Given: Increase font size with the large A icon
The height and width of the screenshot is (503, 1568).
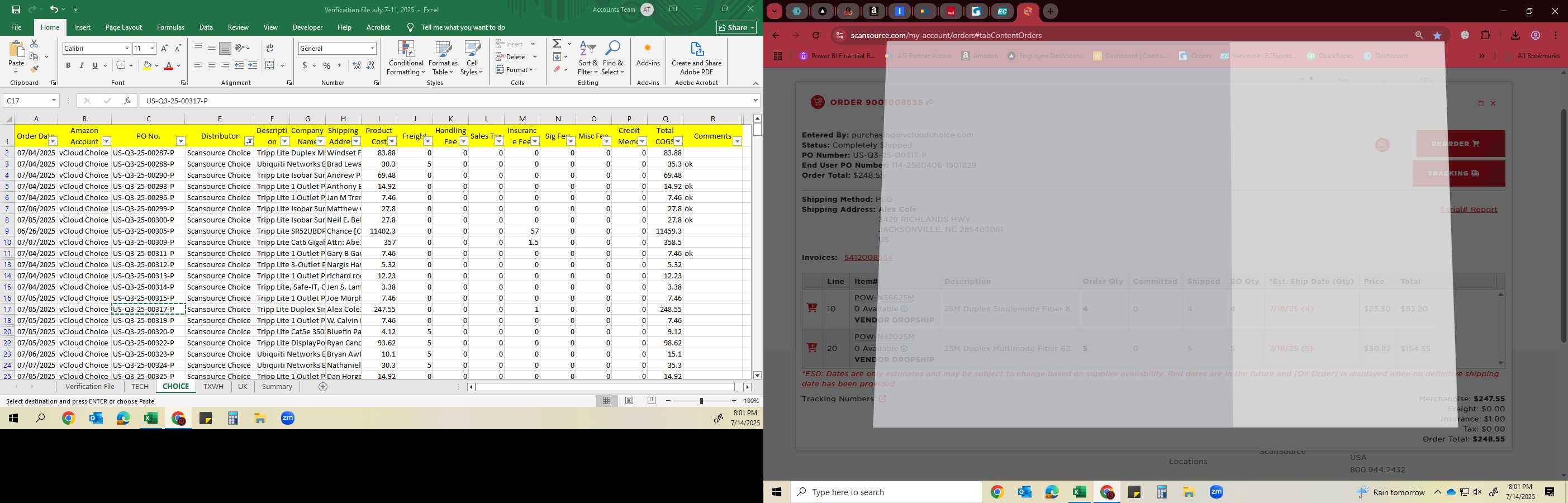Looking at the screenshot, I should click(x=164, y=48).
